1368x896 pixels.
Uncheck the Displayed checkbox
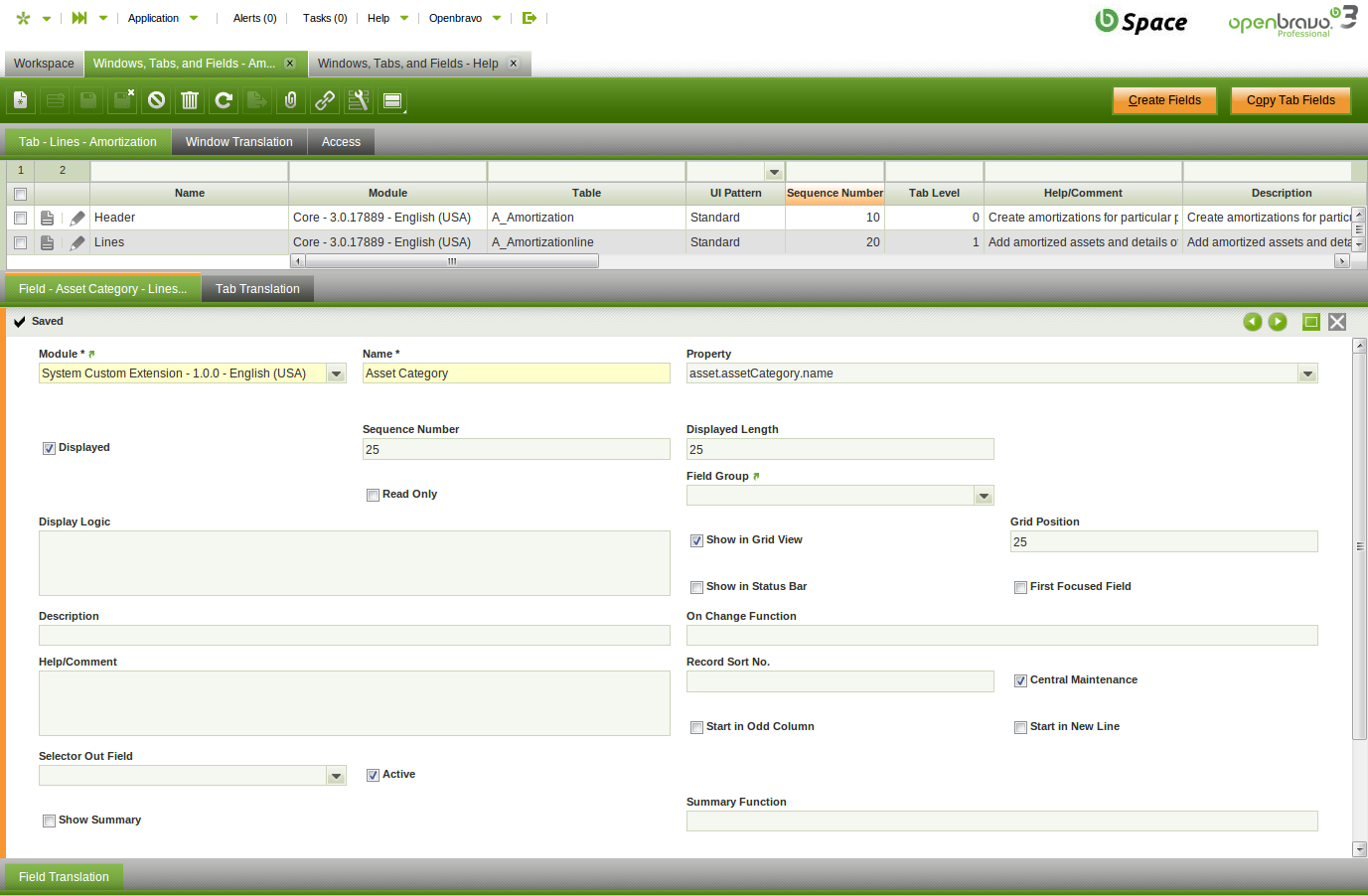pyautogui.click(x=49, y=448)
